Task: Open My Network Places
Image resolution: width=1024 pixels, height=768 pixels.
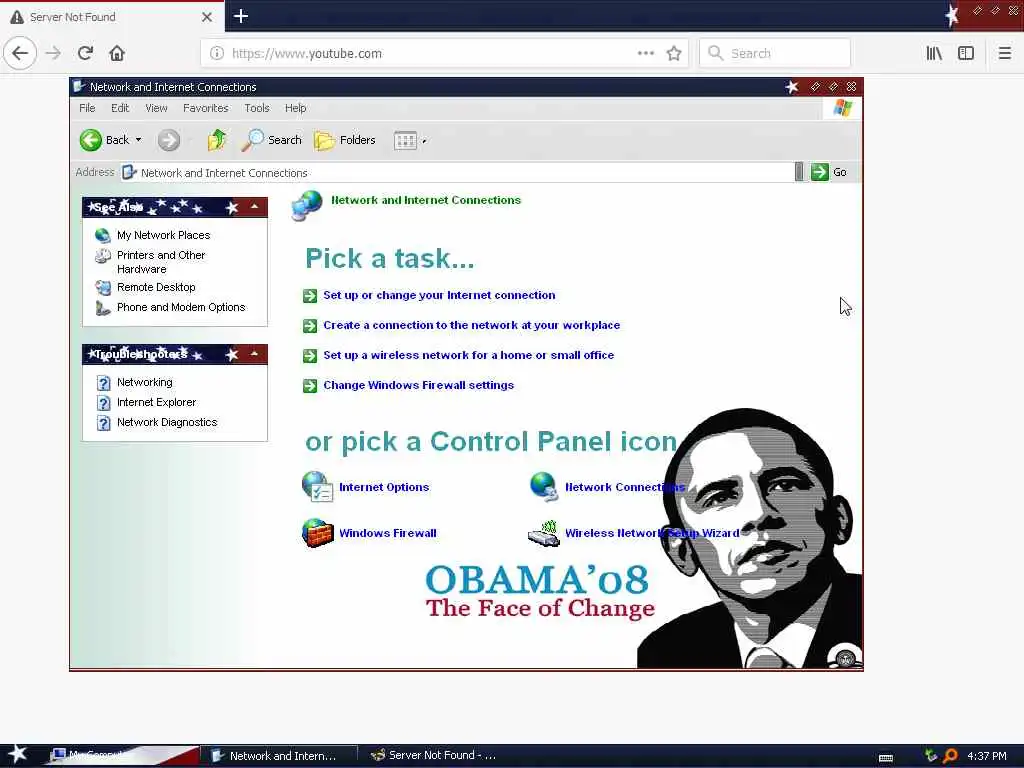Action: pyautogui.click(x=163, y=235)
